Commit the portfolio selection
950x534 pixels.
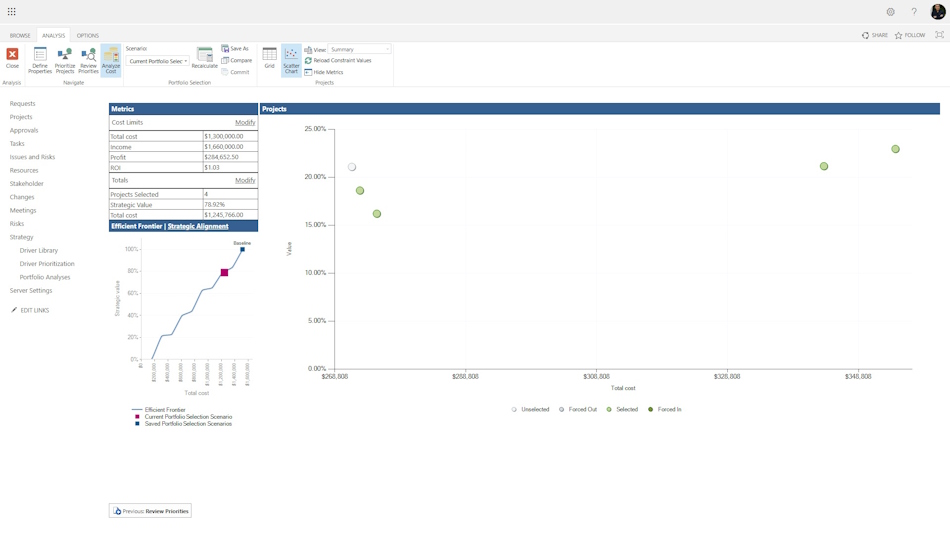[x=236, y=72]
